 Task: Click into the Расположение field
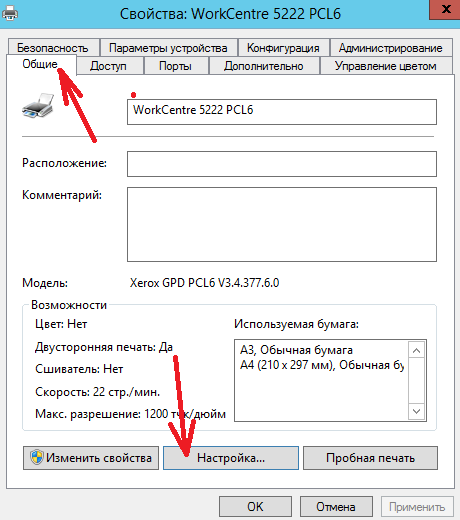(282, 164)
